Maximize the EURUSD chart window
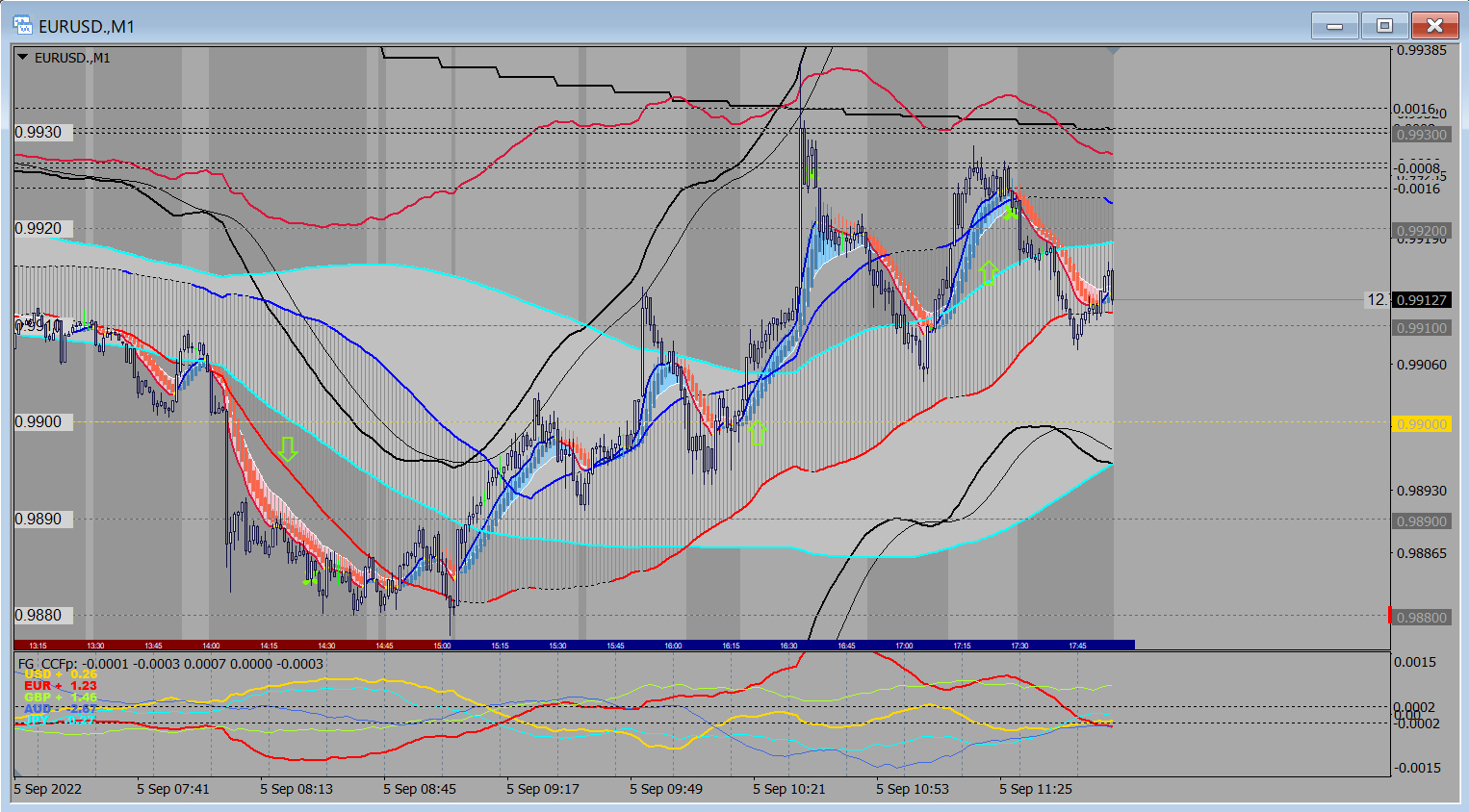Viewport: 1469px width, 812px height. click(1384, 26)
